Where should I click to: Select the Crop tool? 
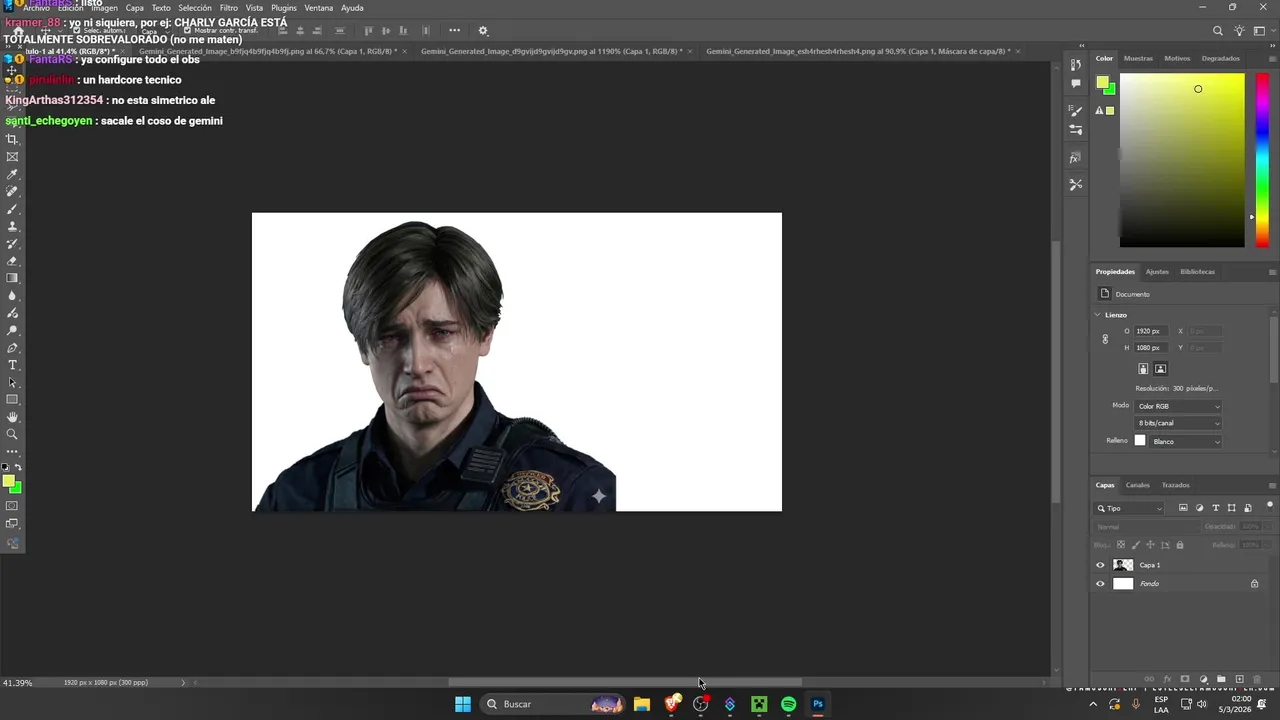coord(12,139)
